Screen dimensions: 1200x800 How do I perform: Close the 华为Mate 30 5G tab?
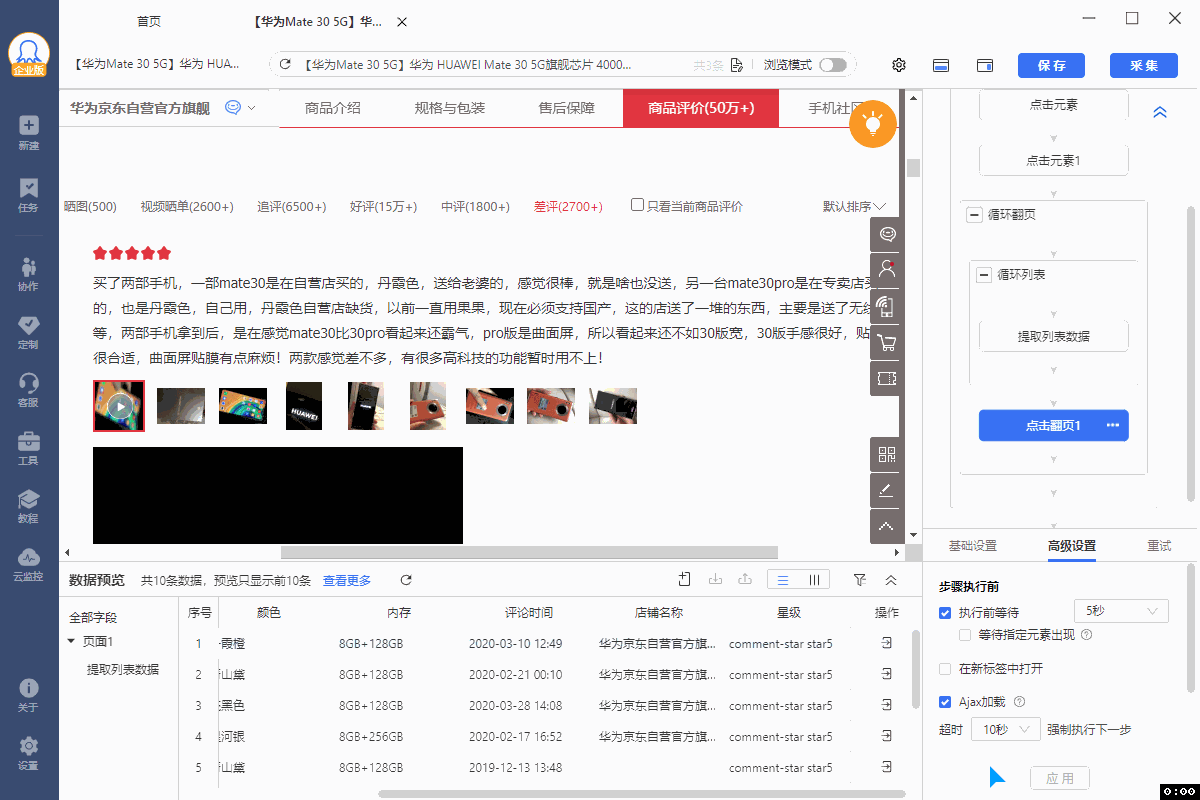[402, 21]
